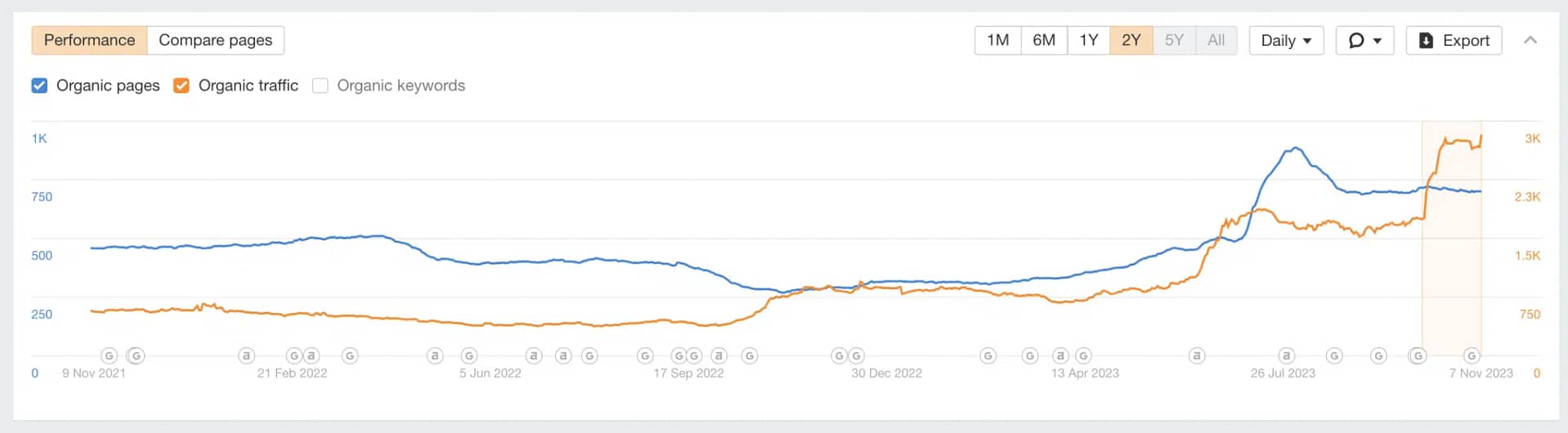Click the 'a' marker near 13 Apr 2023
The height and width of the screenshot is (433, 1568).
pyautogui.click(x=1060, y=355)
